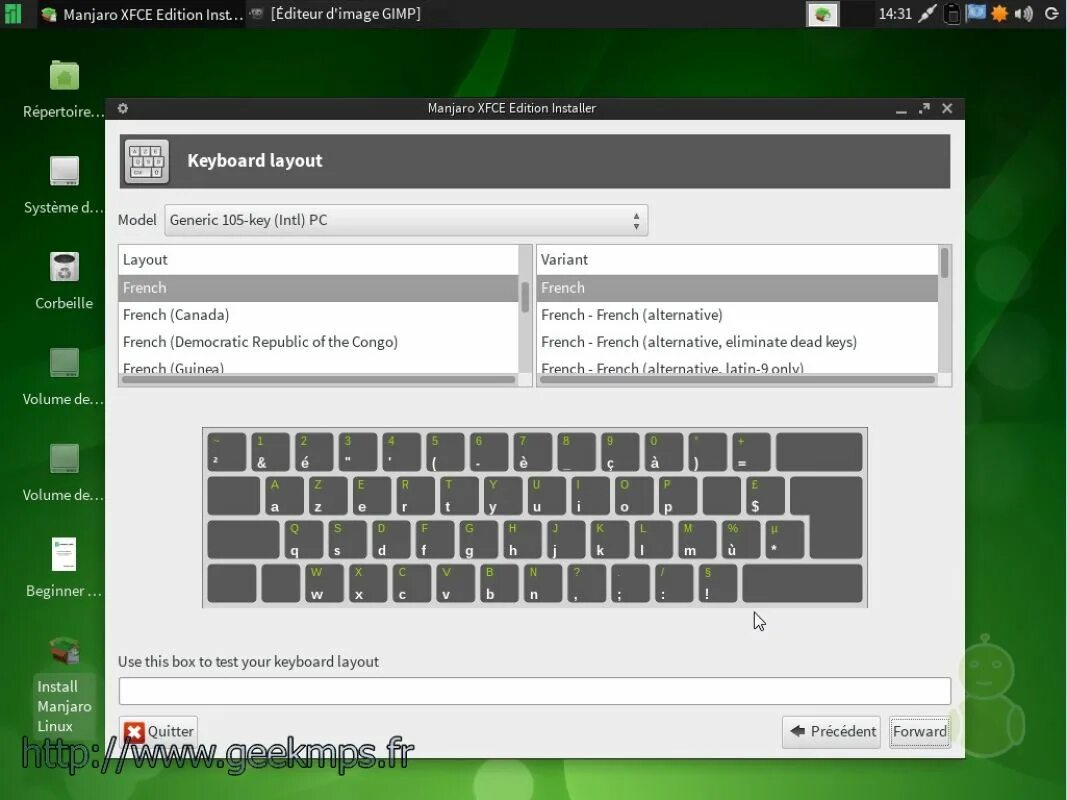
Task: Click the Keyboard layout header icon
Action: tap(147, 161)
